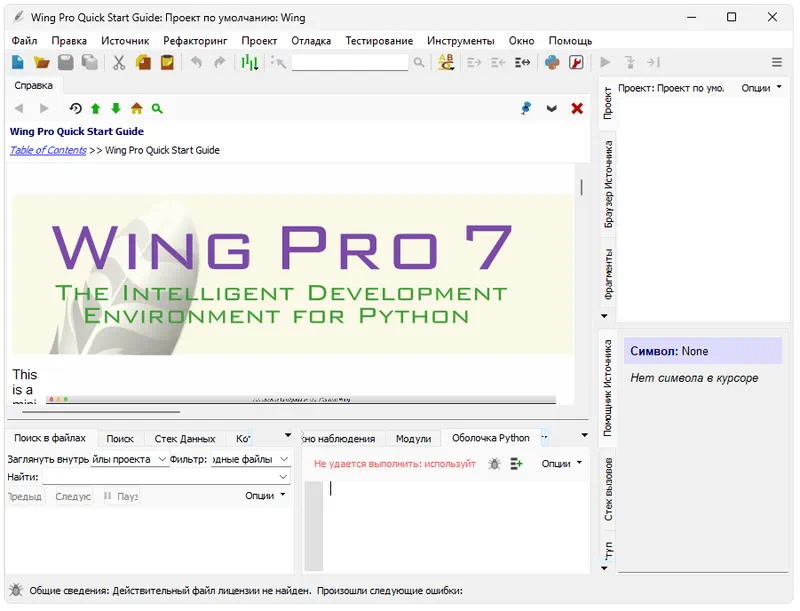Click into the toolbar search input field
This screenshot has width=800, height=611.
coord(350,62)
